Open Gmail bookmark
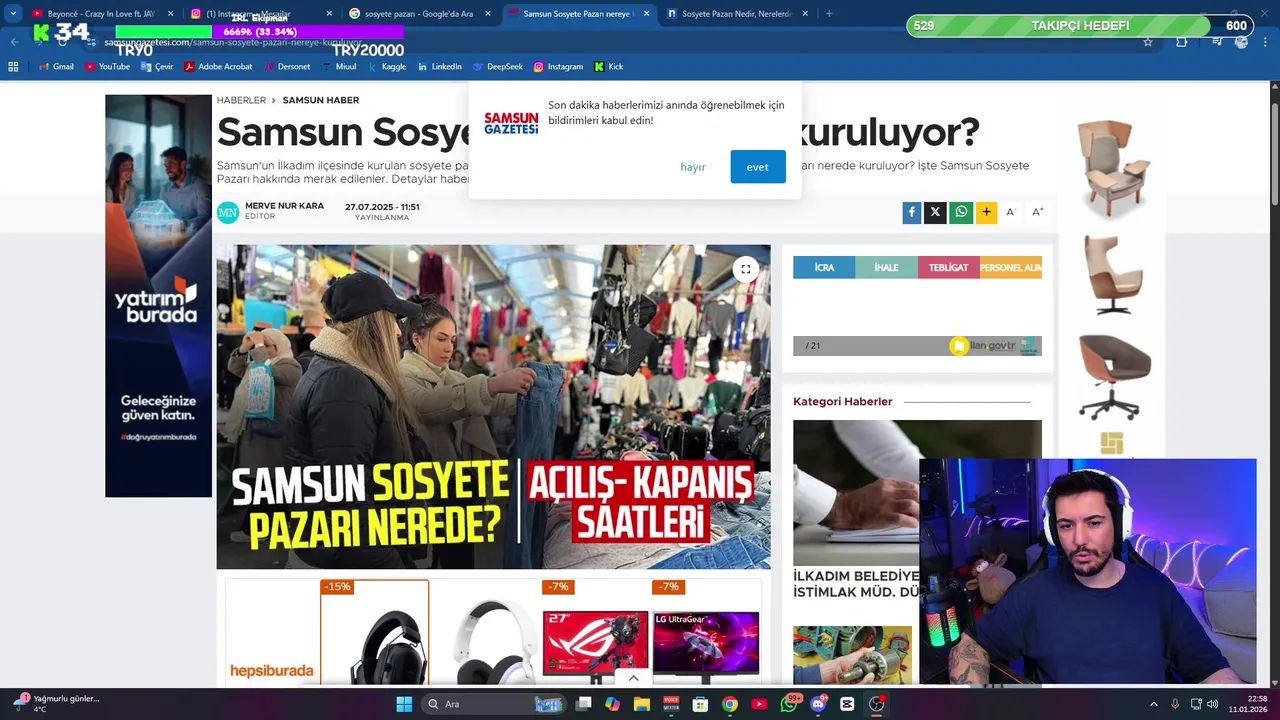1280x720 pixels. [56, 67]
